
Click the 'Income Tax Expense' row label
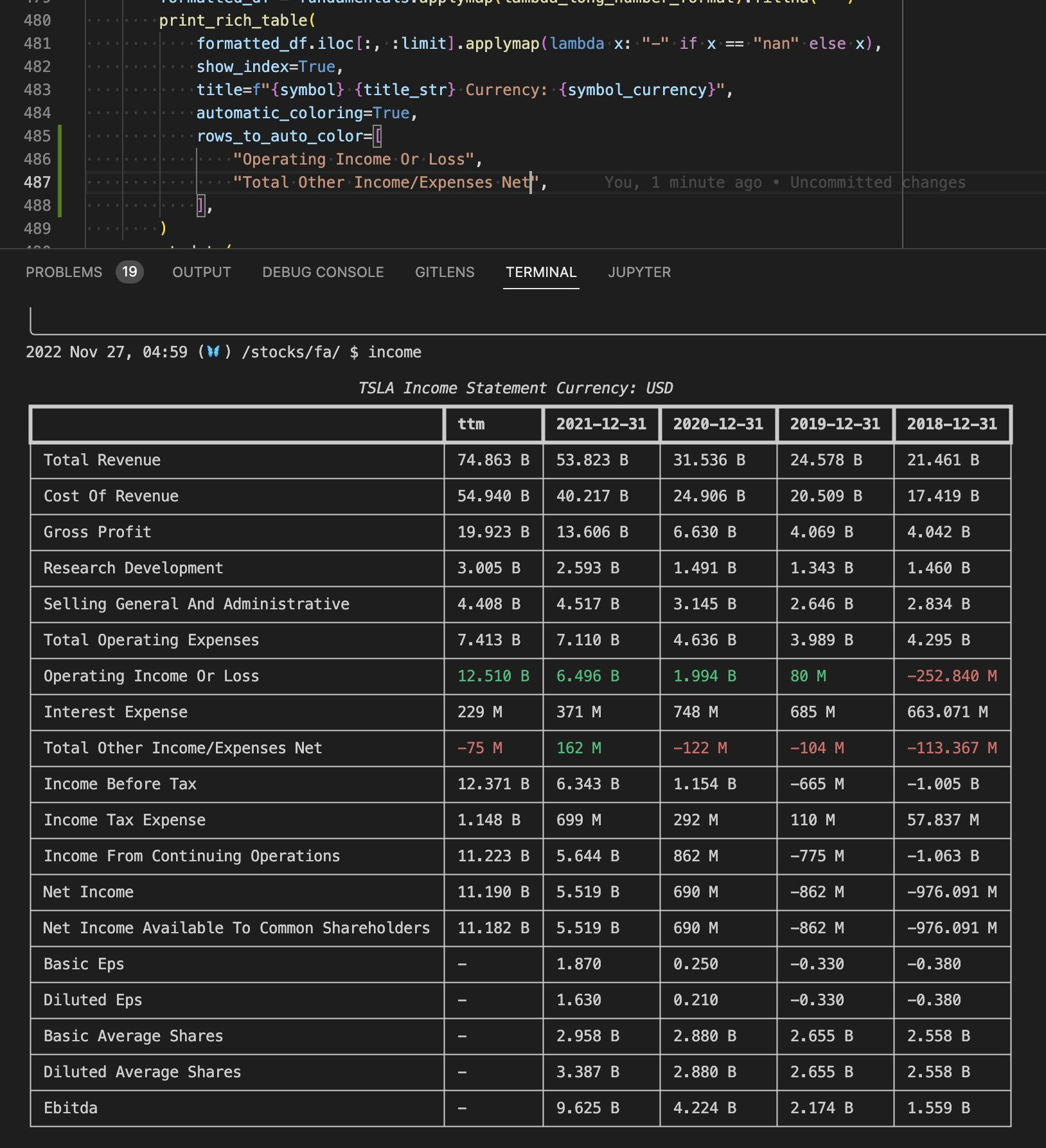tap(125, 820)
